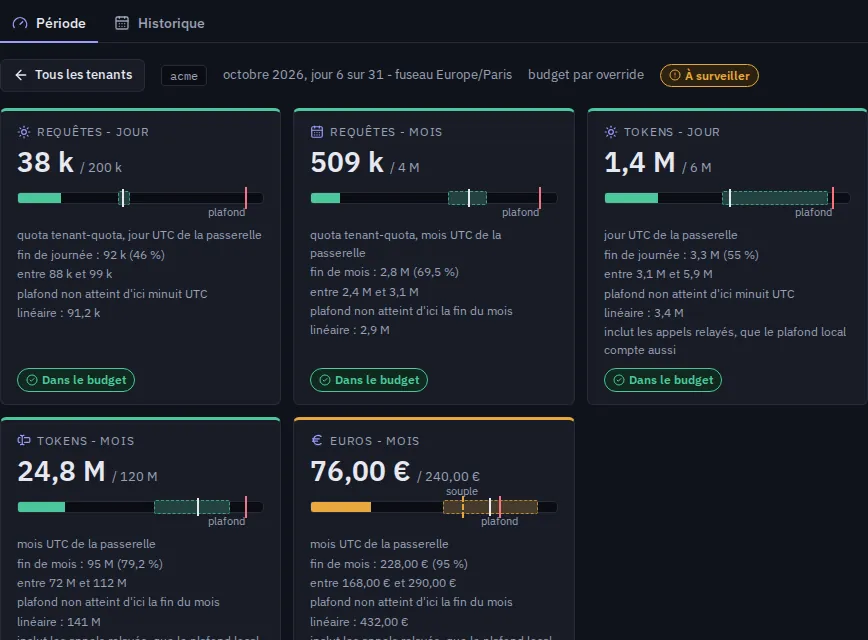Click the Requêtes - Mois usage progress bar
Image resolution: width=868 pixels, height=640 pixels.
[x=434, y=198]
